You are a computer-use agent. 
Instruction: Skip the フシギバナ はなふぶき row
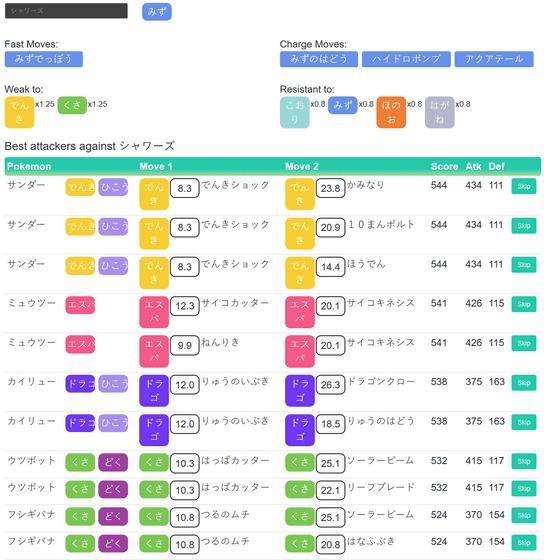524,543
